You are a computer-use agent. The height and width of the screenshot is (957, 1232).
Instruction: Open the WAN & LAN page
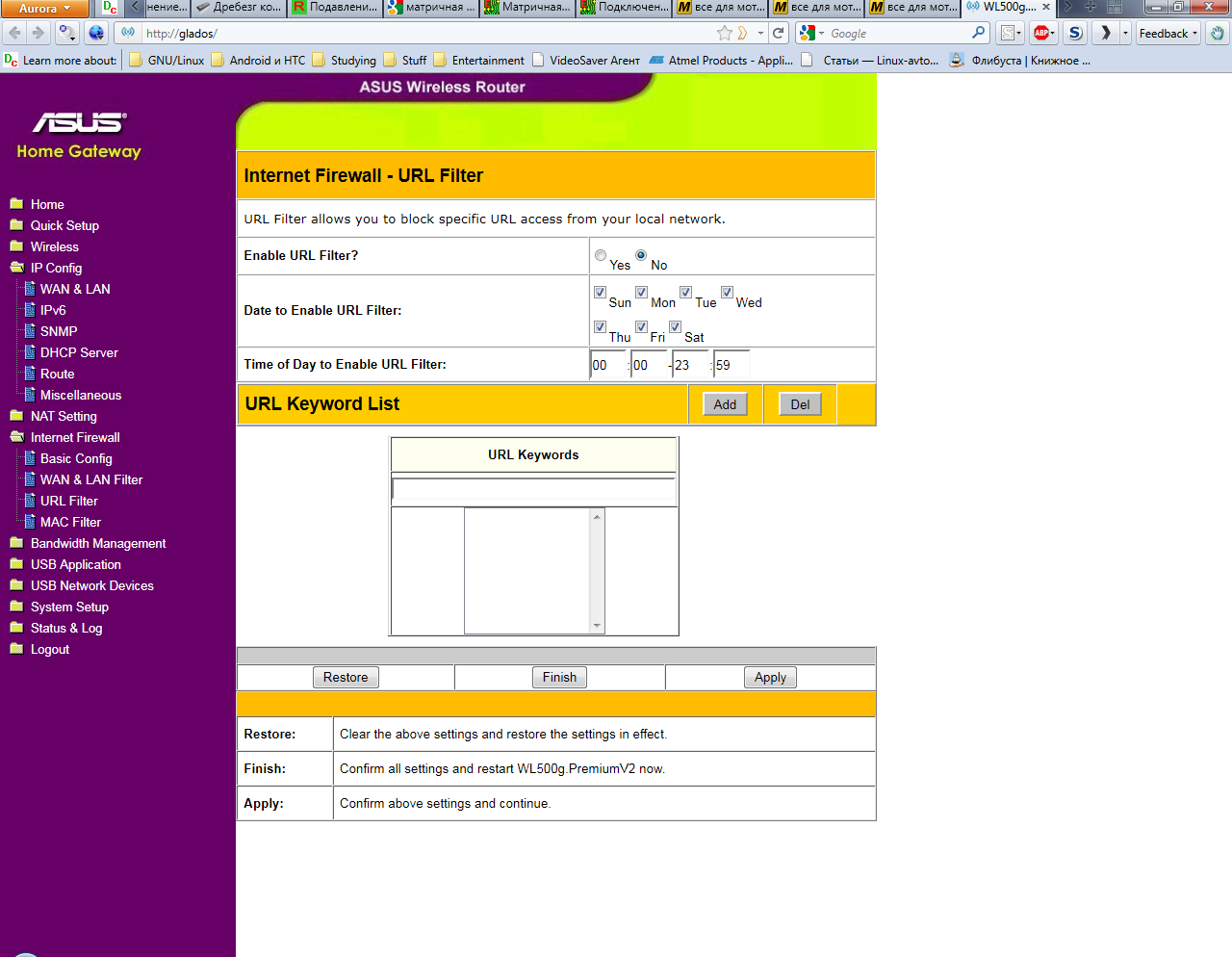coord(75,289)
